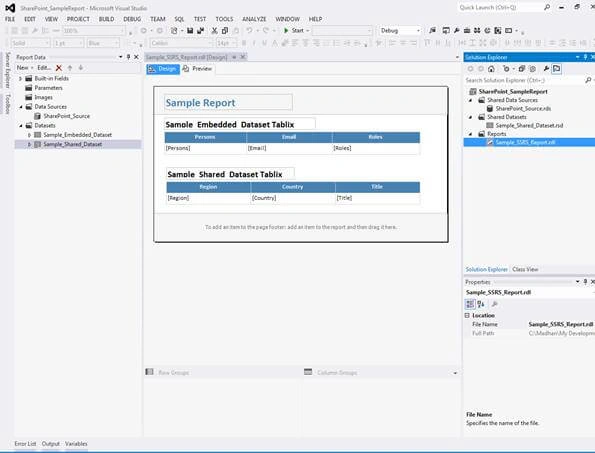Click the Quick Launch search field
Viewport: 595px width, 453px height.
[500, 7]
